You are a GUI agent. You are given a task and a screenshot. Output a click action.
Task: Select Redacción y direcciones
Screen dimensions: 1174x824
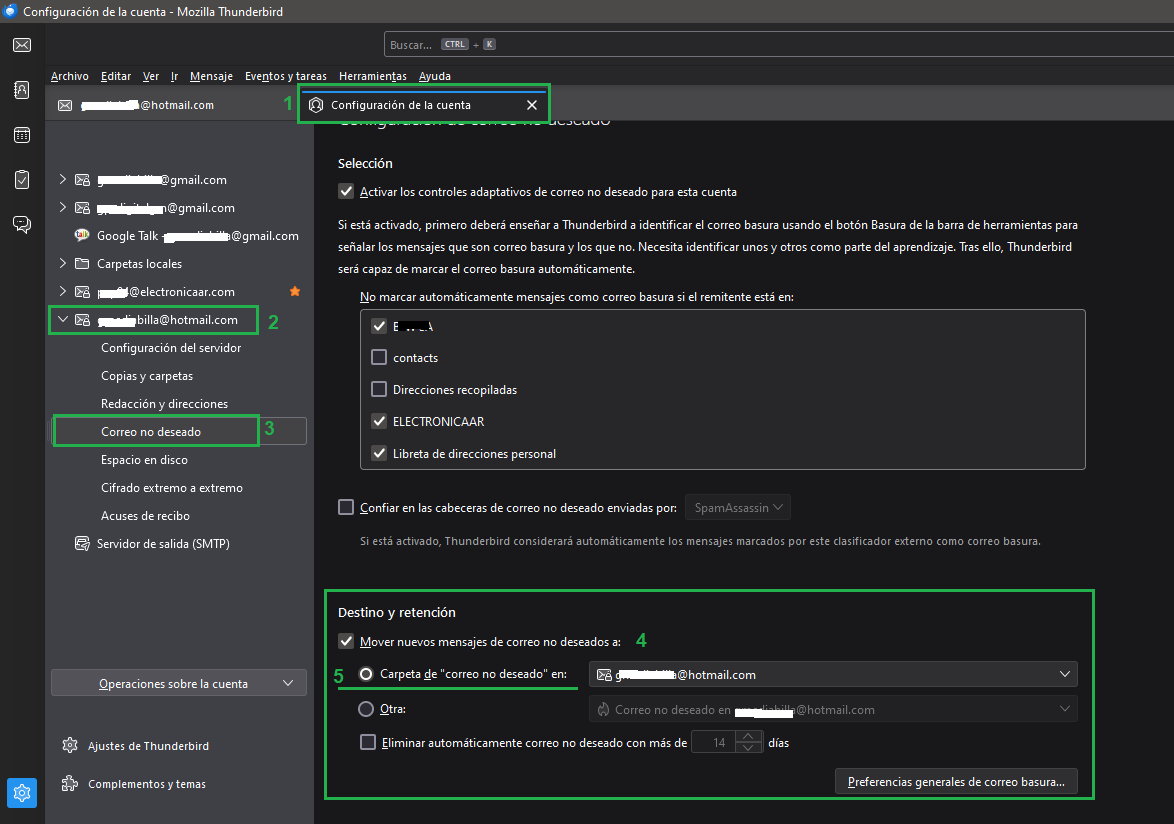[x=165, y=403]
